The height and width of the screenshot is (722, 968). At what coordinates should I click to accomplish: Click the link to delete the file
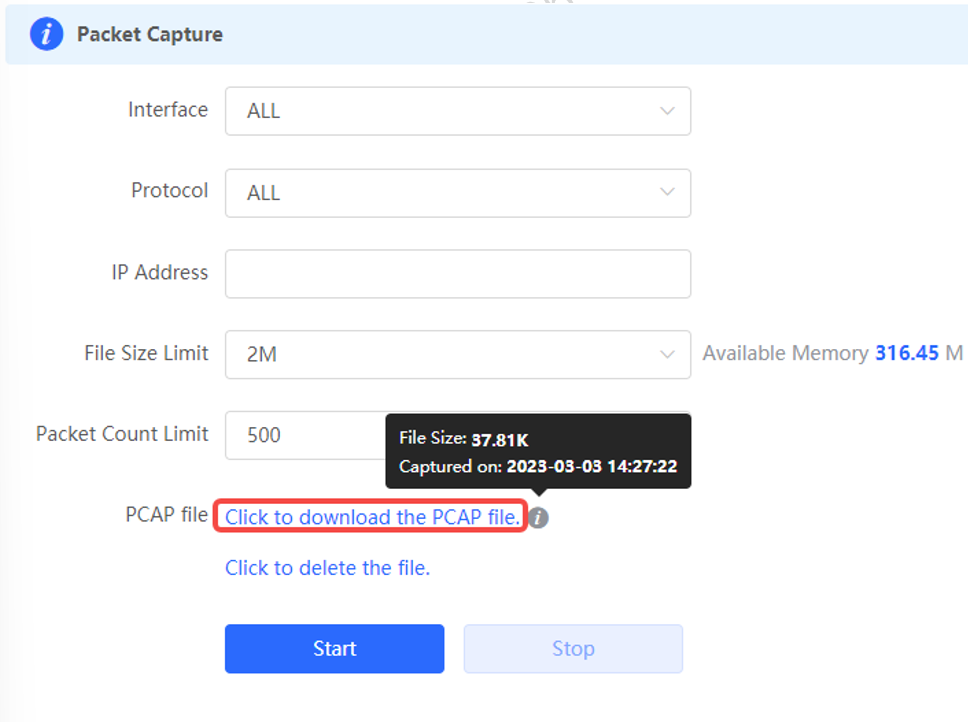click(x=327, y=568)
